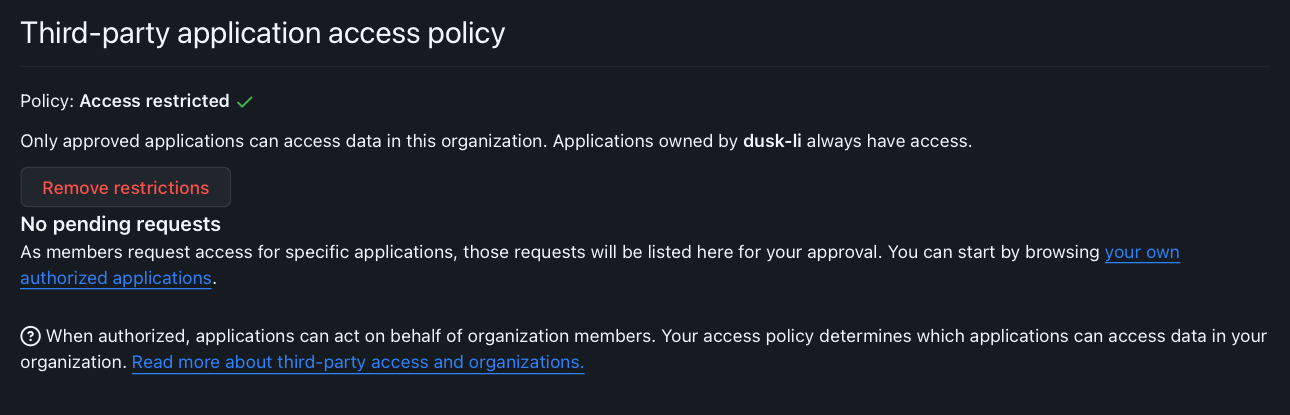Click the Remove restrictions button
This screenshot has height=415, width=1290.
coord(126,187)
